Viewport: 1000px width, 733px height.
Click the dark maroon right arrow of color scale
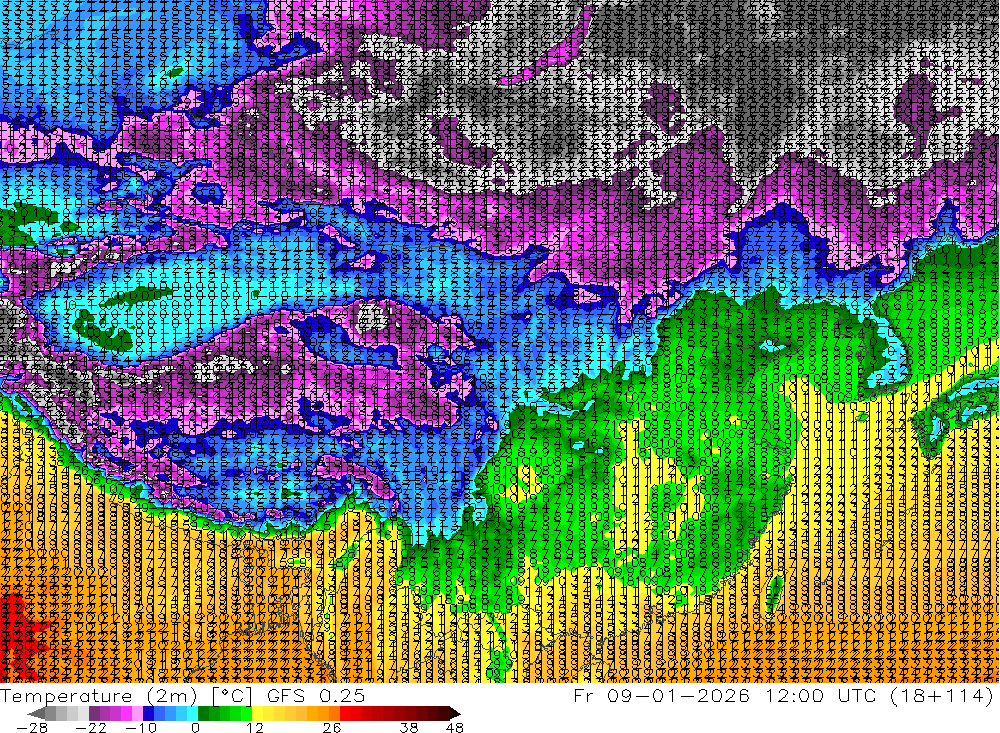point(454,713)
